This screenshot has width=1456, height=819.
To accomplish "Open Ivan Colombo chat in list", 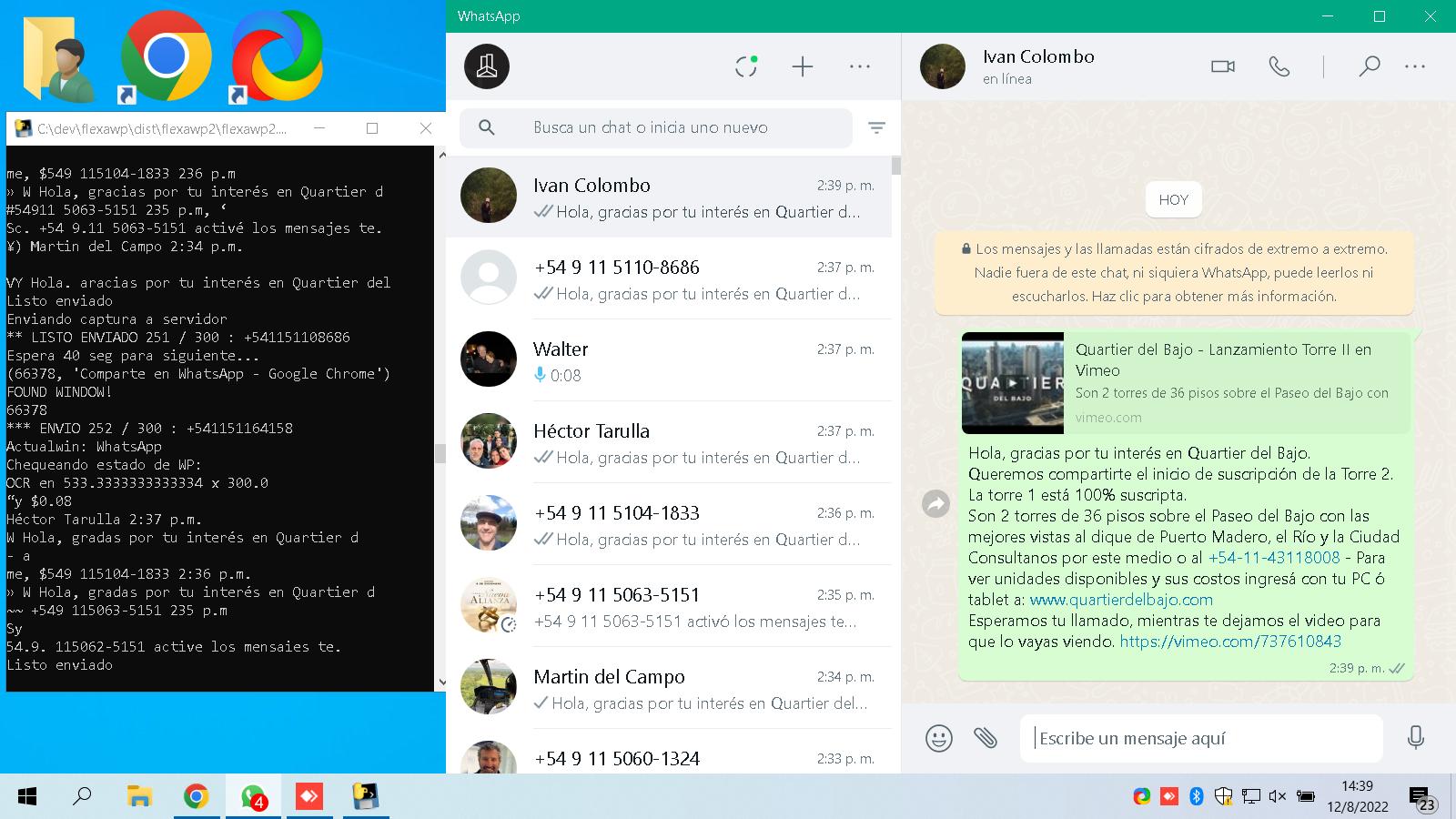I will 669,197.
